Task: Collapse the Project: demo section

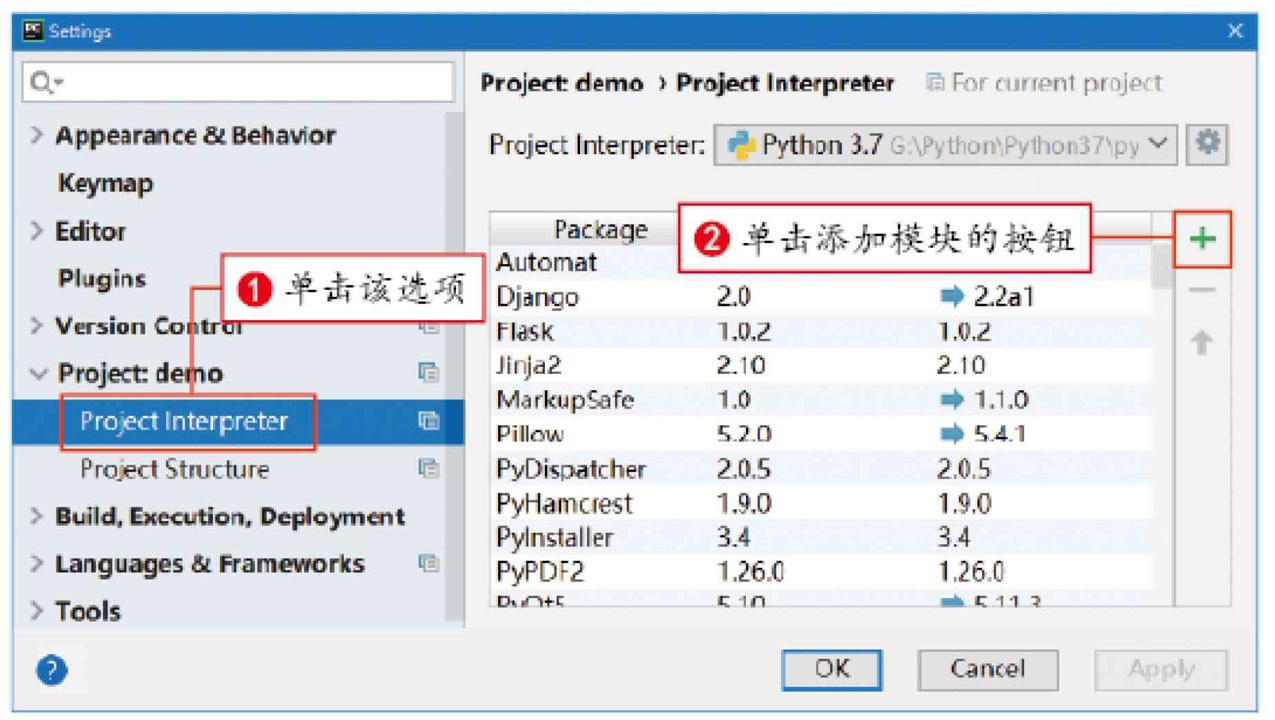Action: coord(38,374)
